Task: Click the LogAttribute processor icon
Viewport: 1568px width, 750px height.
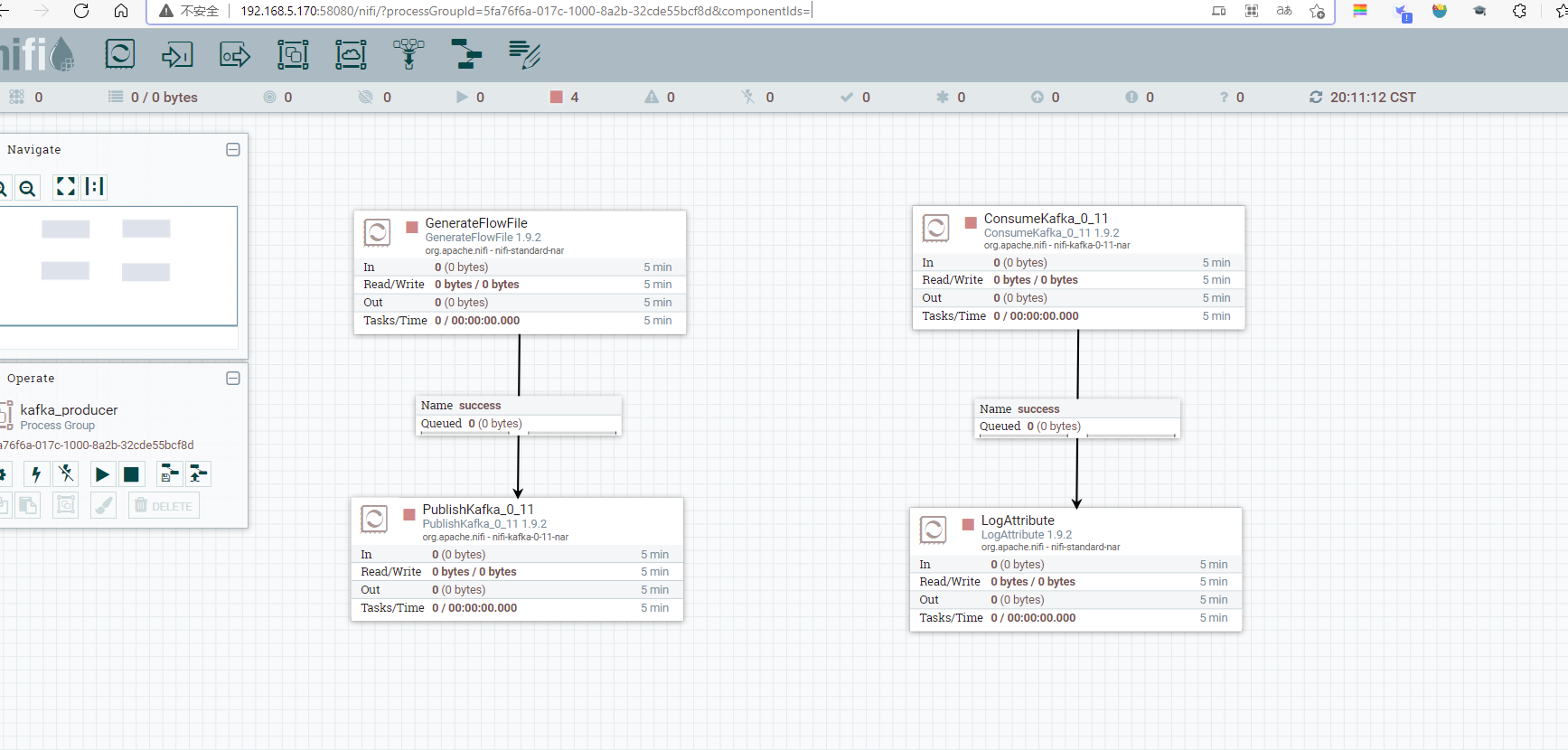Action: coord(933,530)
